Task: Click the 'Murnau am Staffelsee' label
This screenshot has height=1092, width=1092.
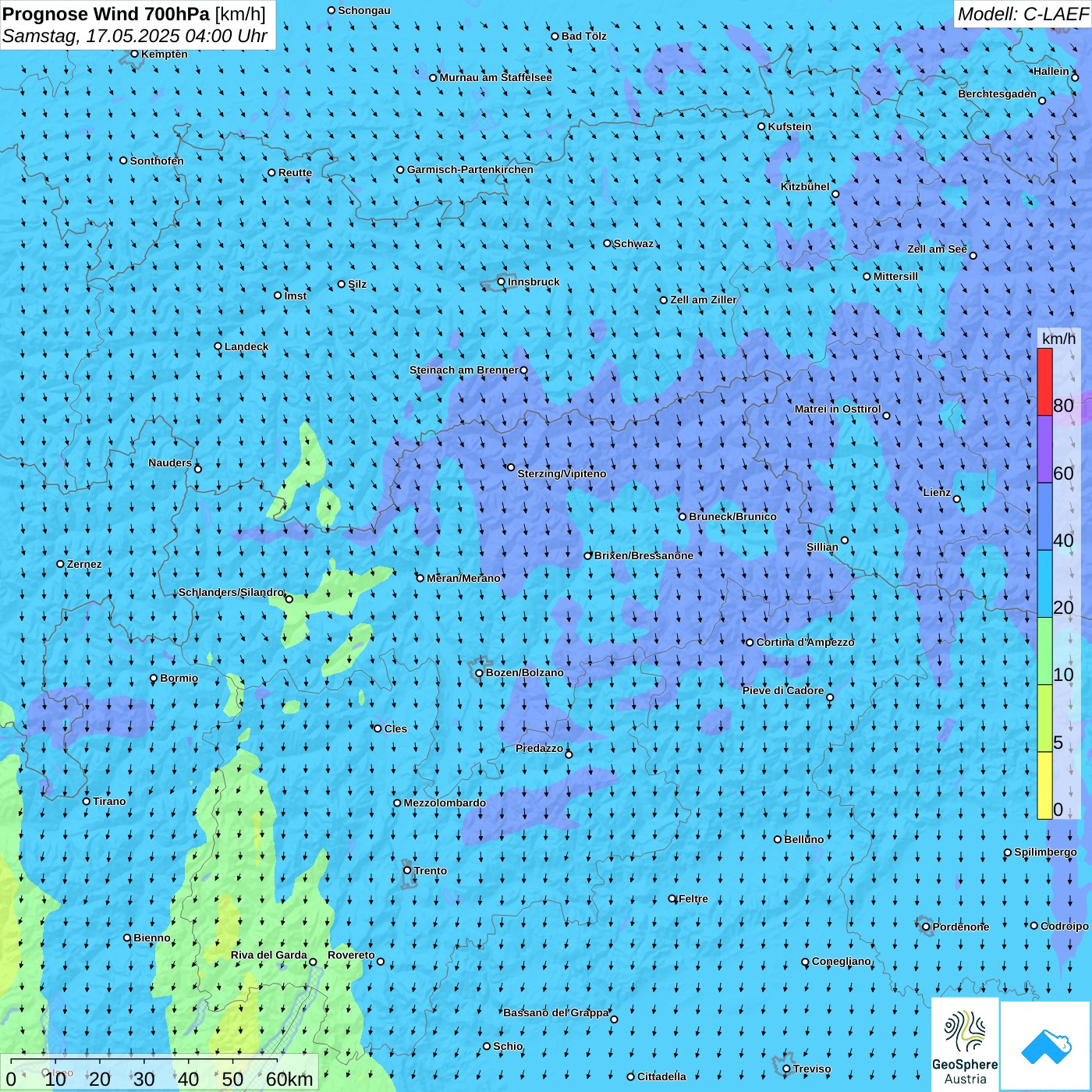Action: coord(495,77)
